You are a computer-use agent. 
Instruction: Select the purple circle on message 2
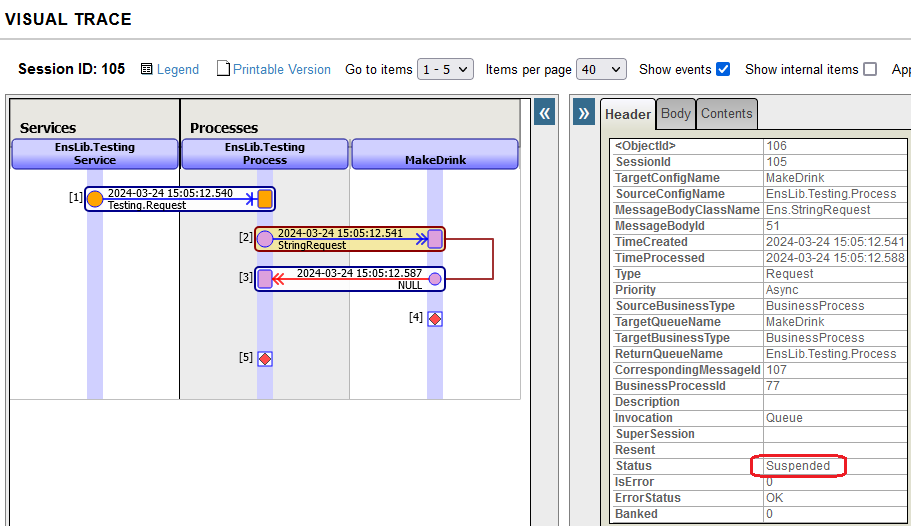pos(265,239)
